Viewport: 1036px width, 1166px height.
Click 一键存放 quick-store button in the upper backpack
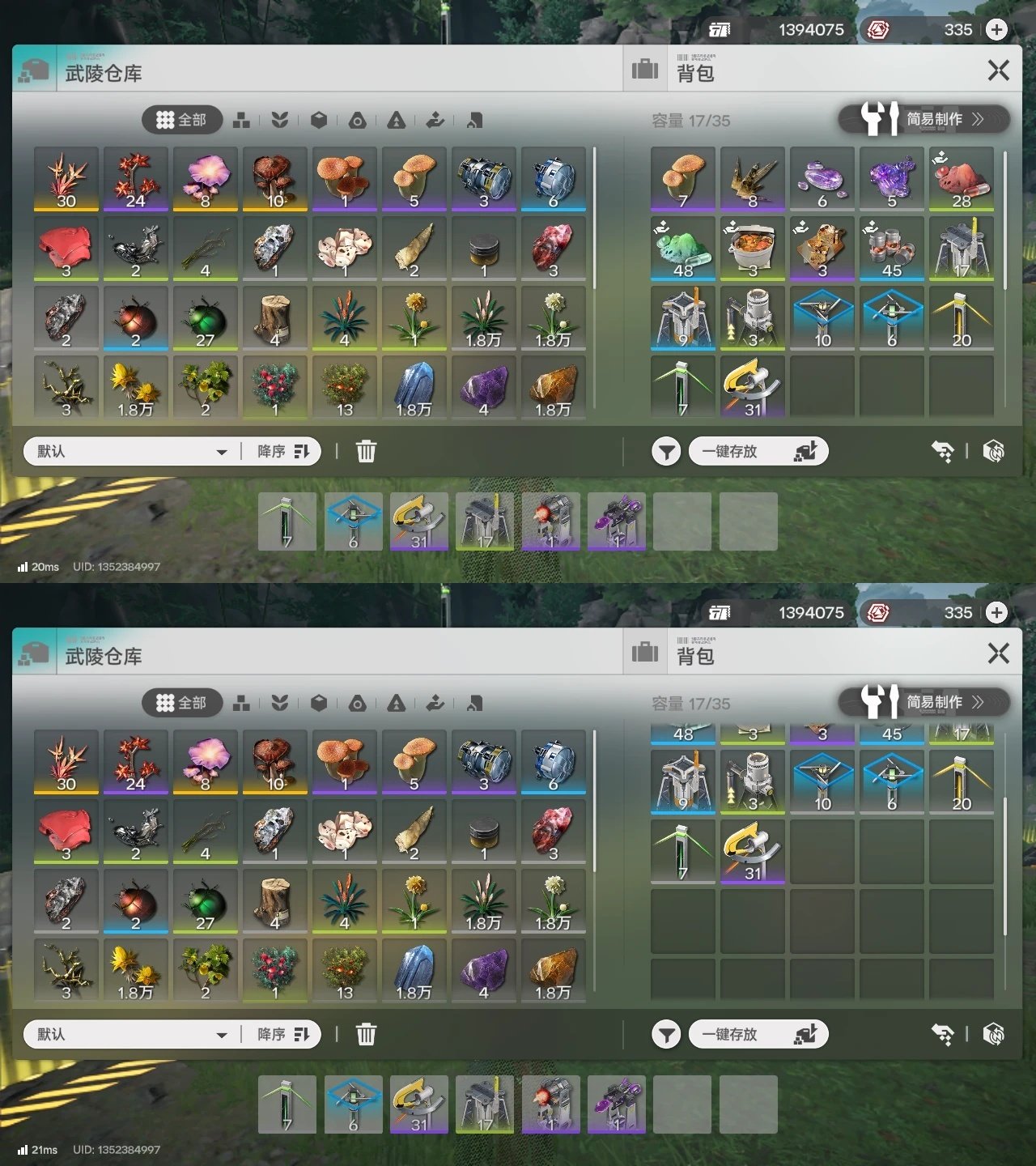(x=758, y=451)
